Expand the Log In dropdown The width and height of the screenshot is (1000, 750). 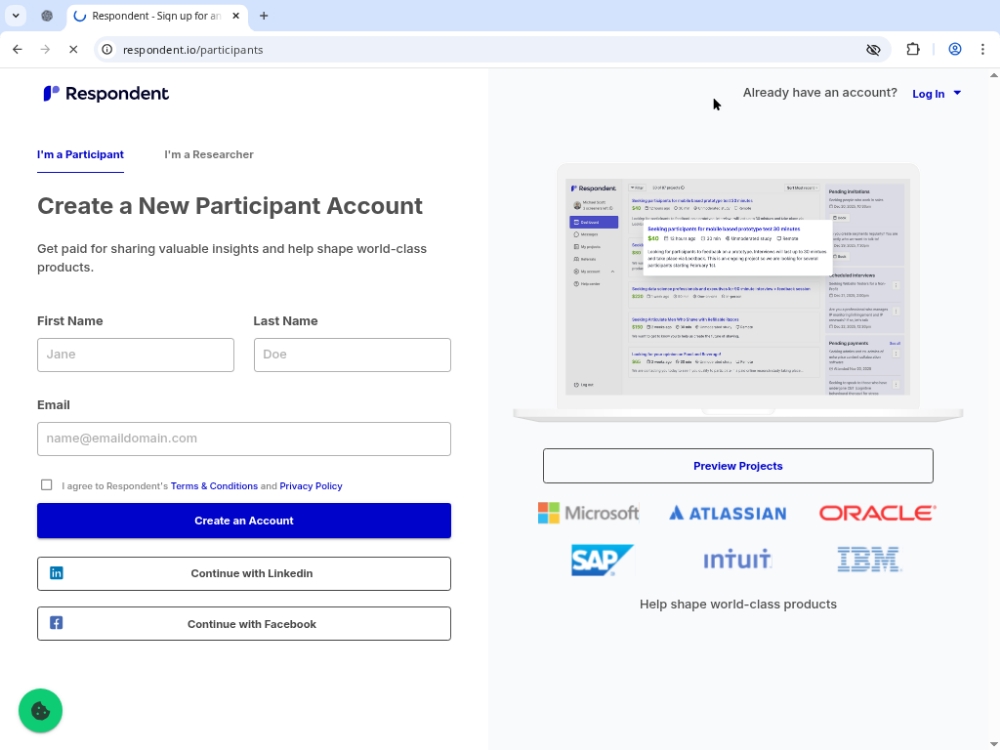937,94
